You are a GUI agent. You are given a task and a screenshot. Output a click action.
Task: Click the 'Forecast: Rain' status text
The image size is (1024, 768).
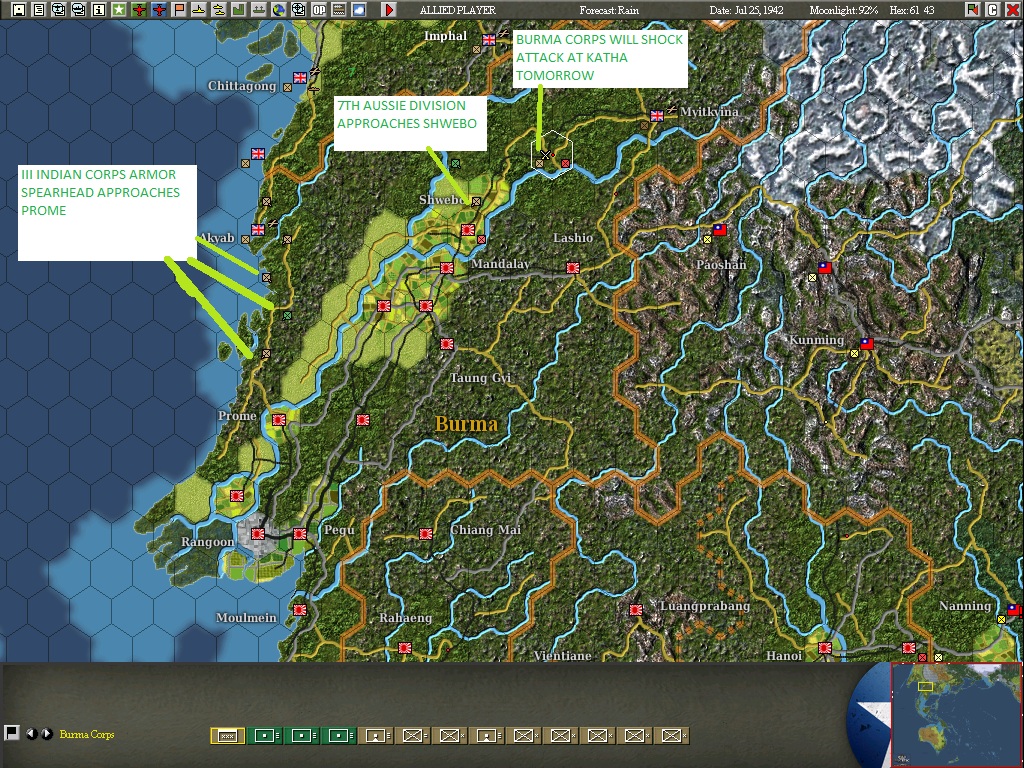(x=609, y=10)
